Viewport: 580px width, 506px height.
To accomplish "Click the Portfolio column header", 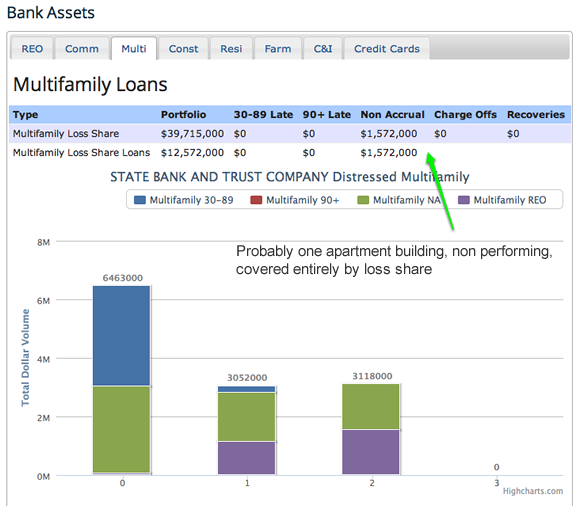I will click(x=183, y=115).
